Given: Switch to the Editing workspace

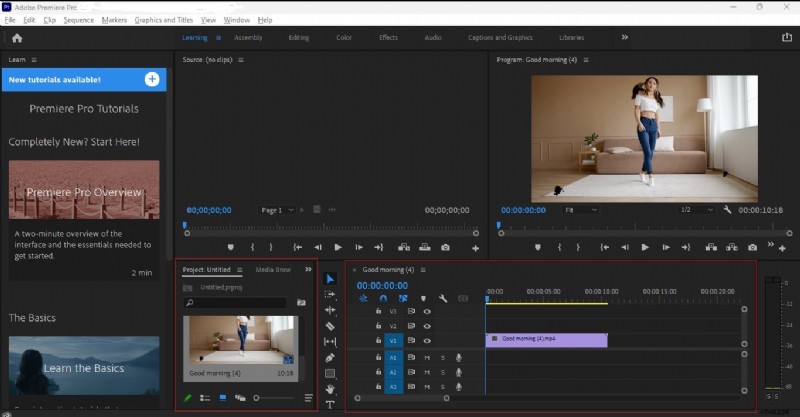Looking at the screenshot, I should pos(298,37).
